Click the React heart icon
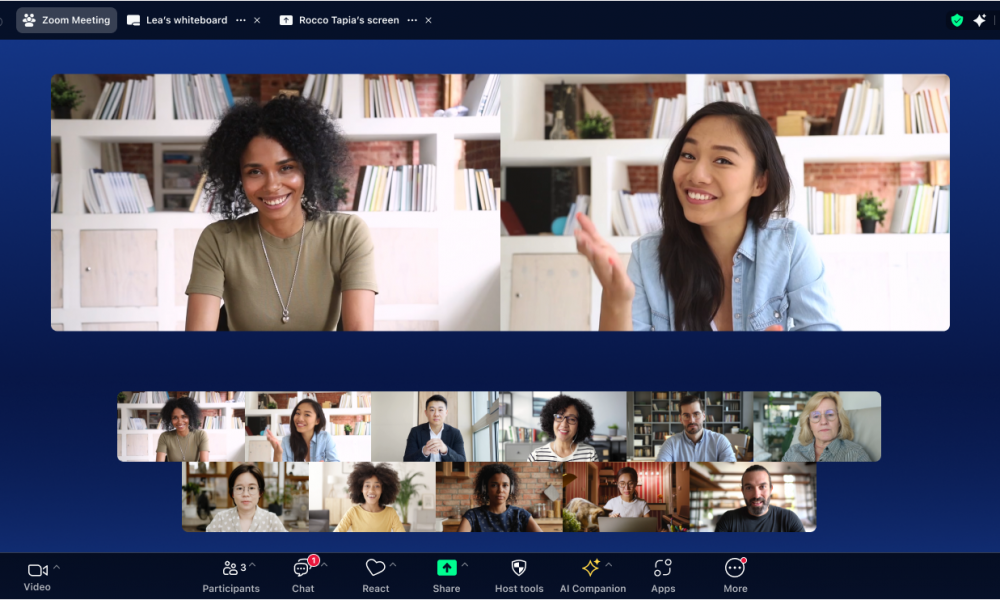The height and width of the screenshot is (600, 1000). tap(375, 568)
